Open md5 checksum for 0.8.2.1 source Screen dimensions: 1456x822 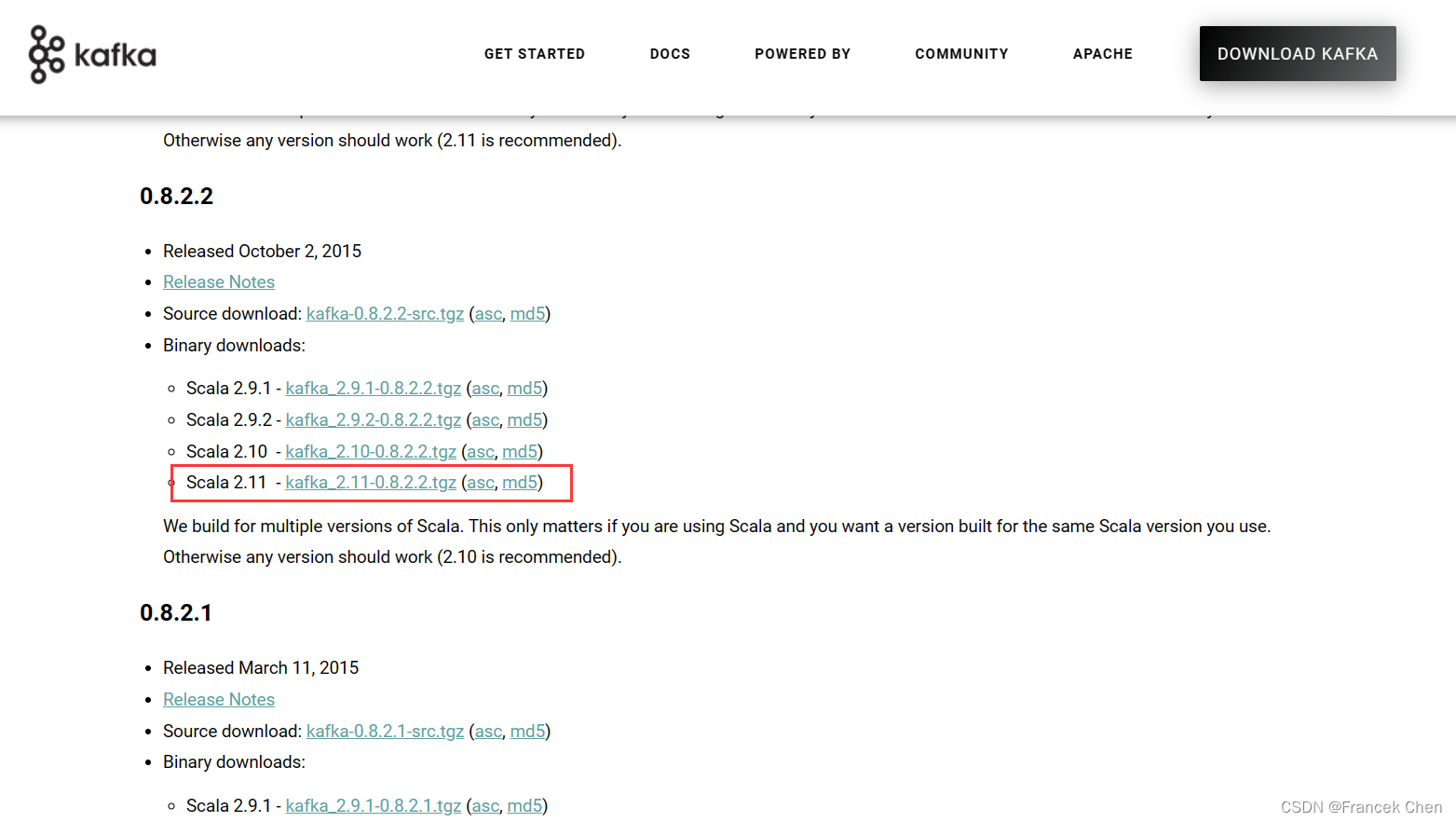pos(527,732)
